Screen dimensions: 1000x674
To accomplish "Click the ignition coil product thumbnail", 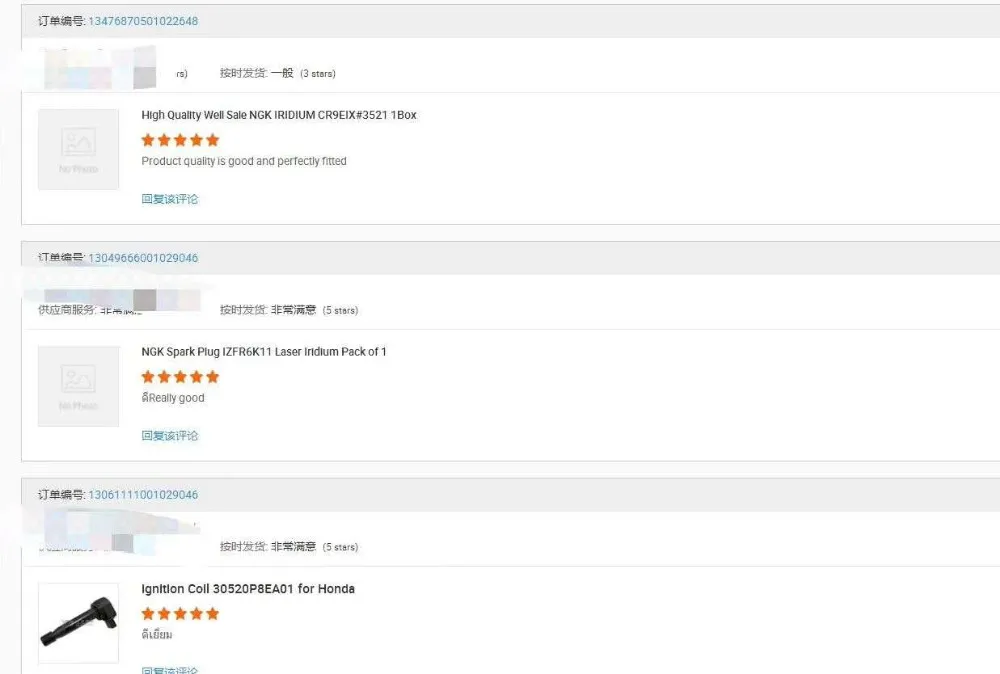I will tap(78, 622).
